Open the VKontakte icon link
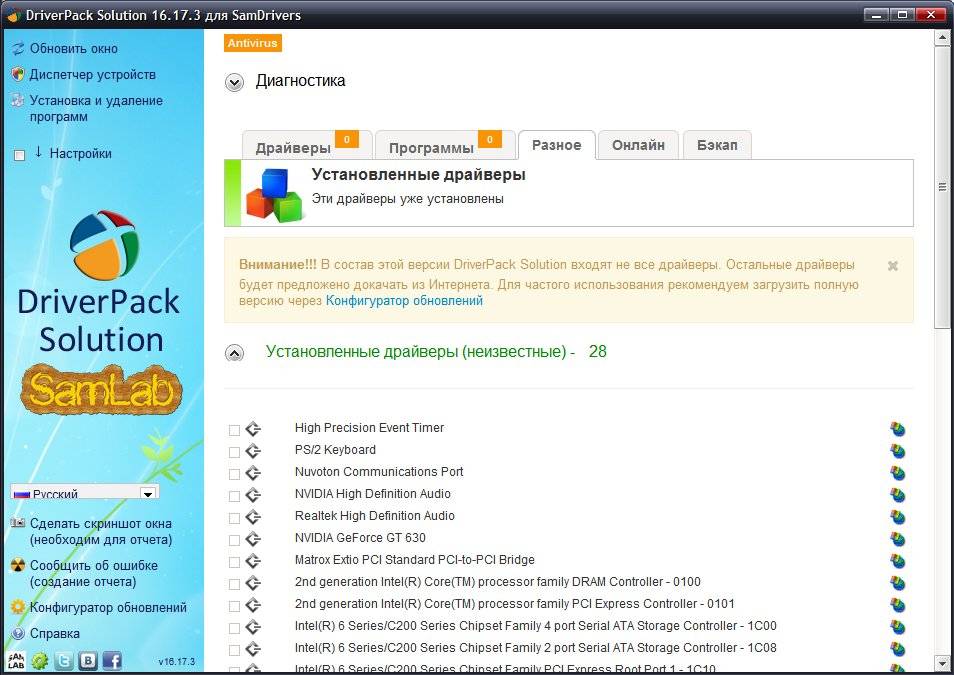Image resolution: width=954 pixels, height=675 pixels. [88, 660]
